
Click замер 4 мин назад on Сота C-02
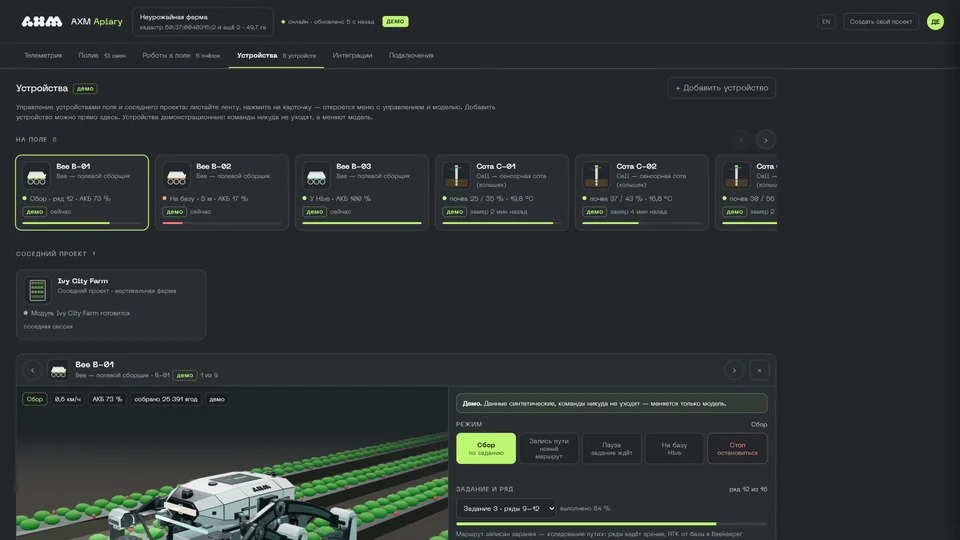click(x=639, y=212)
